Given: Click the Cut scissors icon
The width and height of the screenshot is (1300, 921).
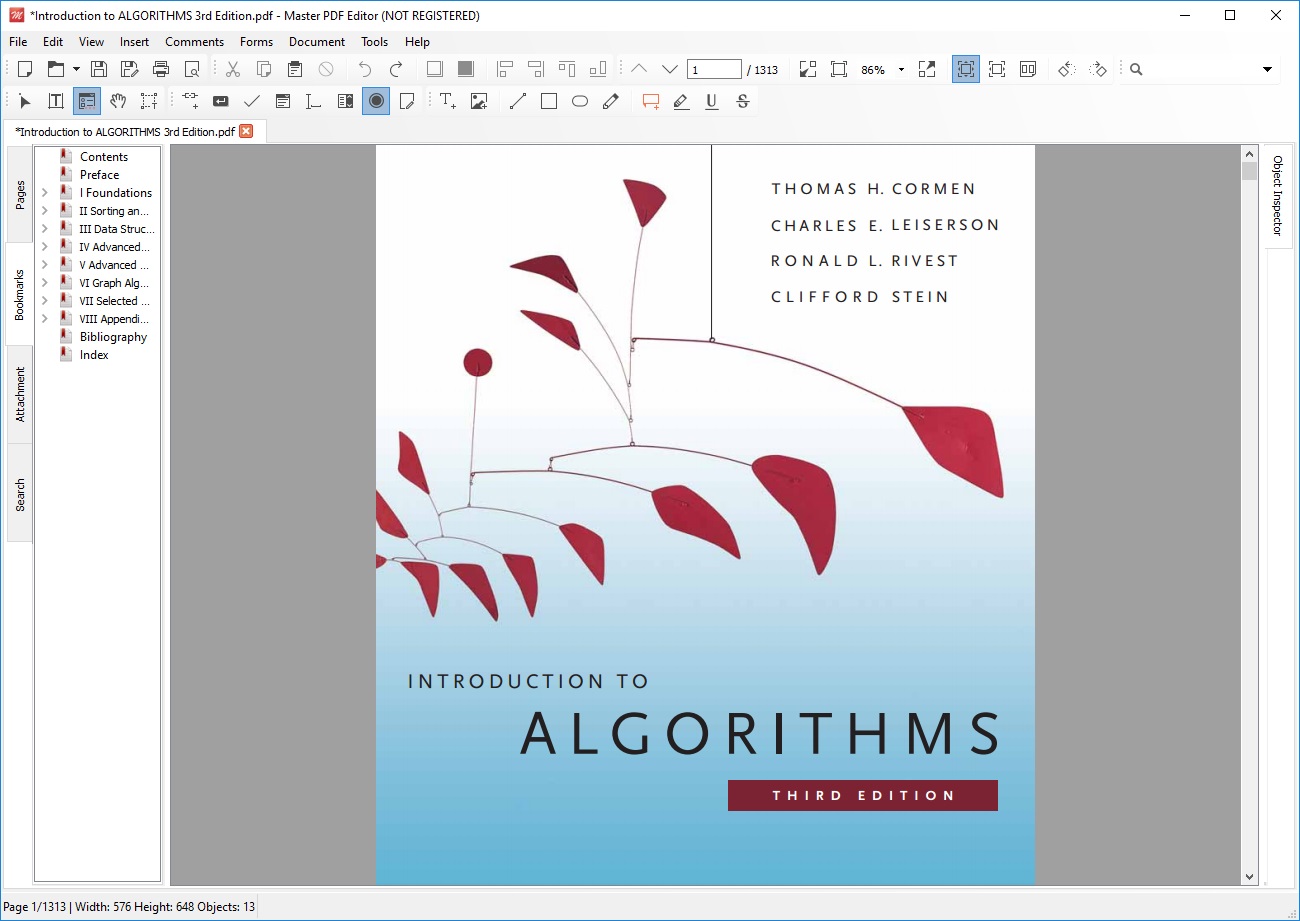Looking at the screenshot, I should point(233,69).
